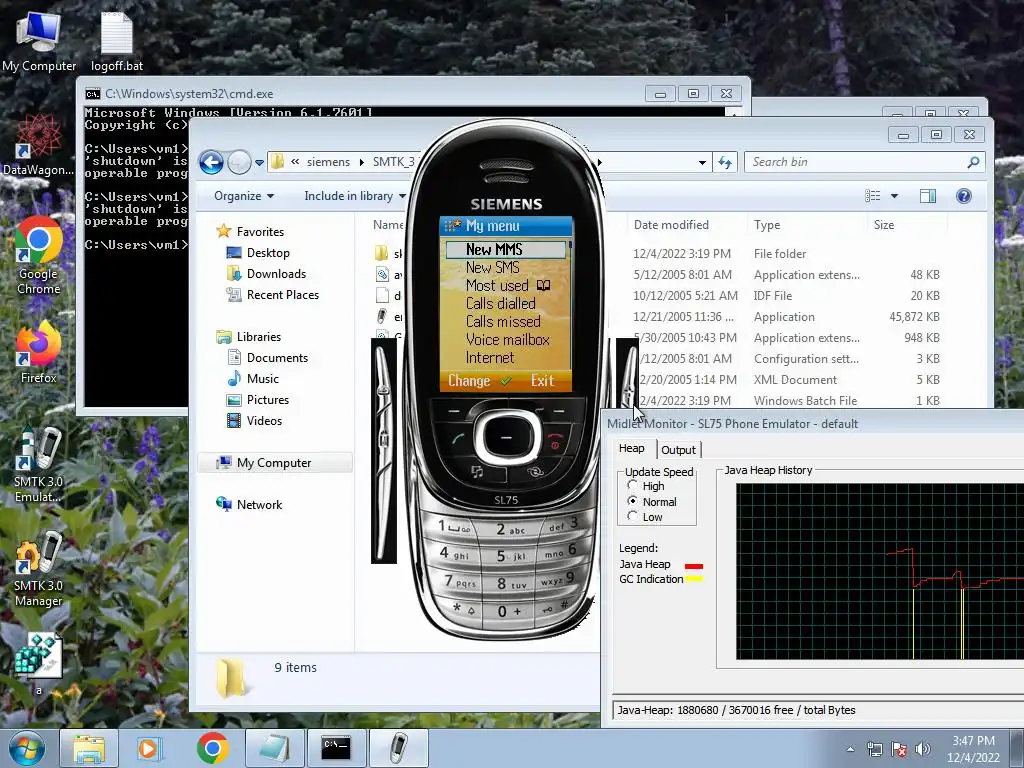1024x768 pixels.
Task: Click the 0 + key on phone keypad
Action: (x=509, y=611)
